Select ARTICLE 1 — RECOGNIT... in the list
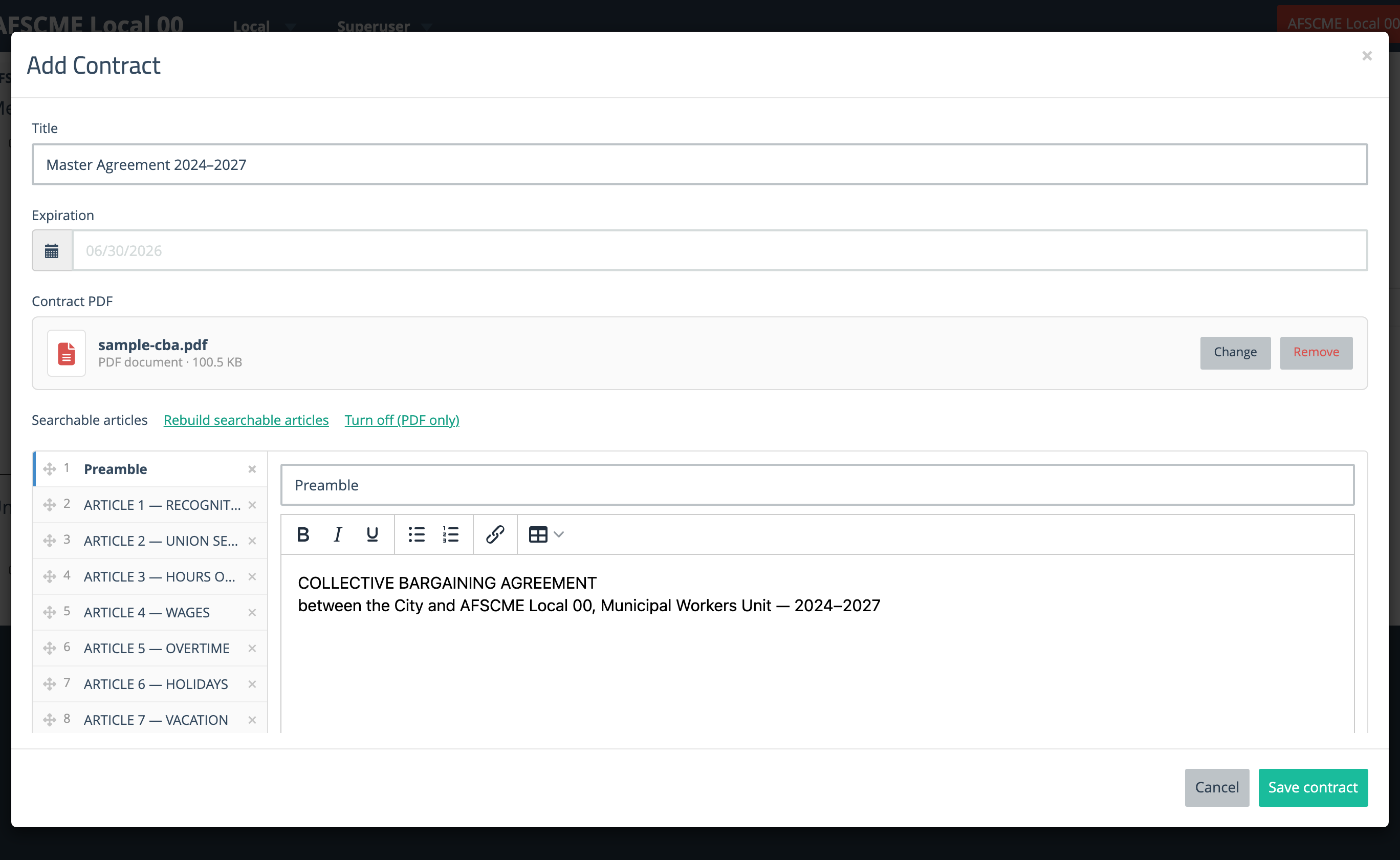 150,505
